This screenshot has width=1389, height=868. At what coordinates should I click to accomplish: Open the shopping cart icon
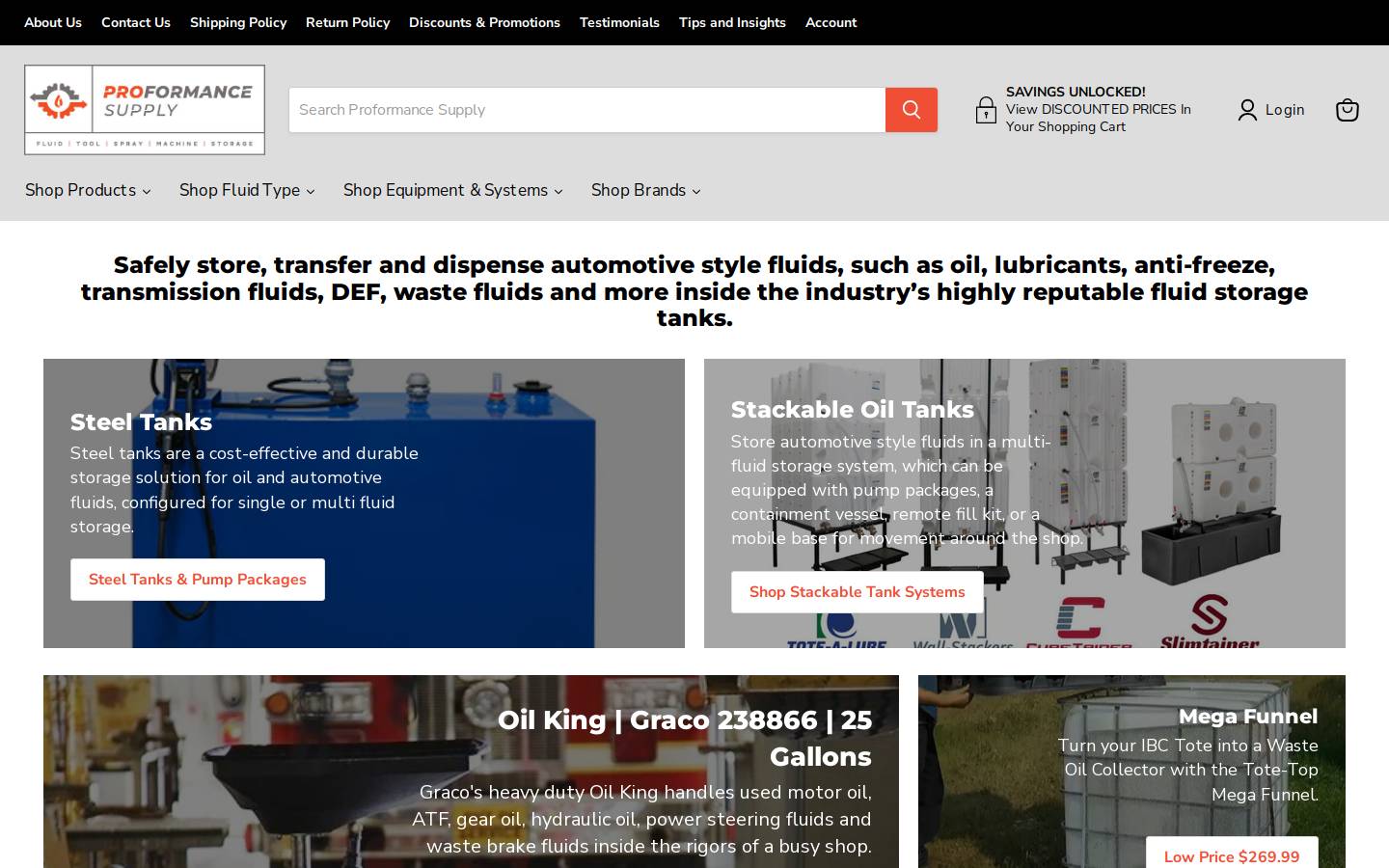tap(1347, 110)
